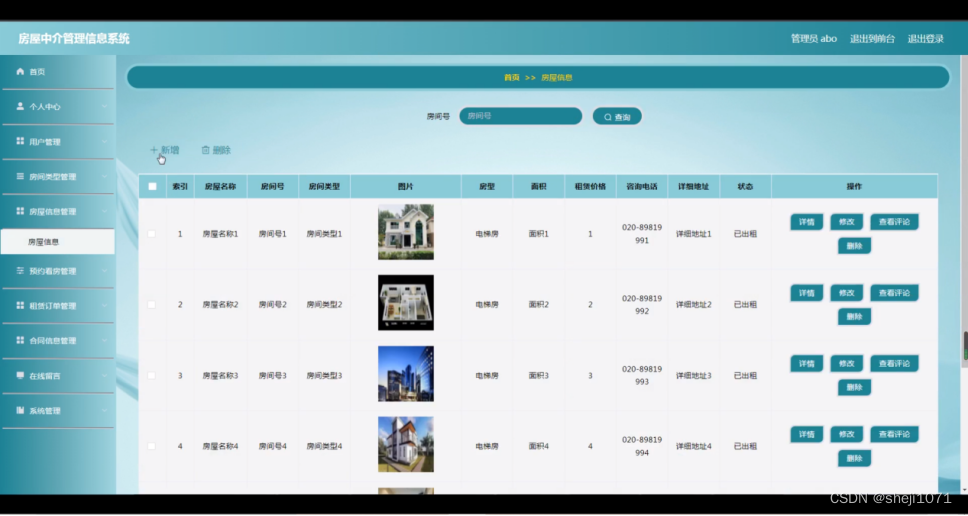
Task: Expand the 系统管理 menu chevron
Action: pyautogui.click(x=104, y=410)
